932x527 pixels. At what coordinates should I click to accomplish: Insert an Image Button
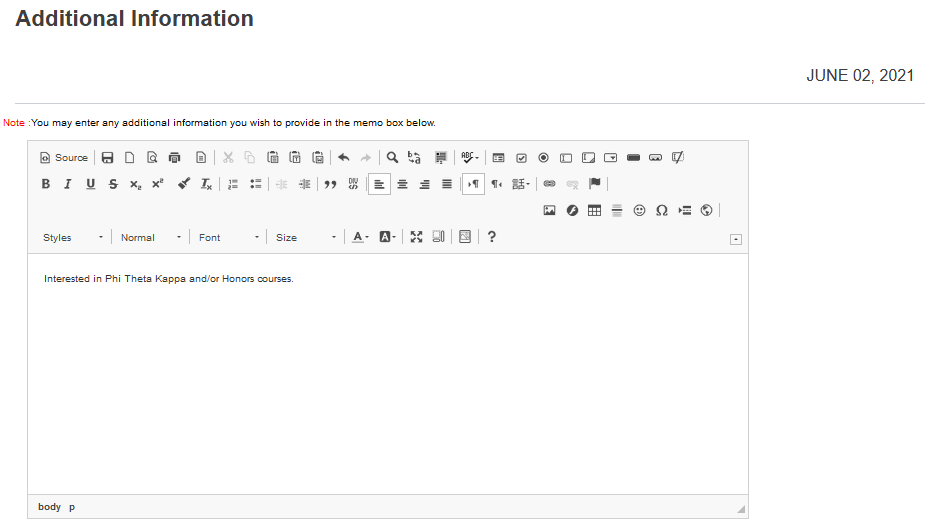point(655,157)
